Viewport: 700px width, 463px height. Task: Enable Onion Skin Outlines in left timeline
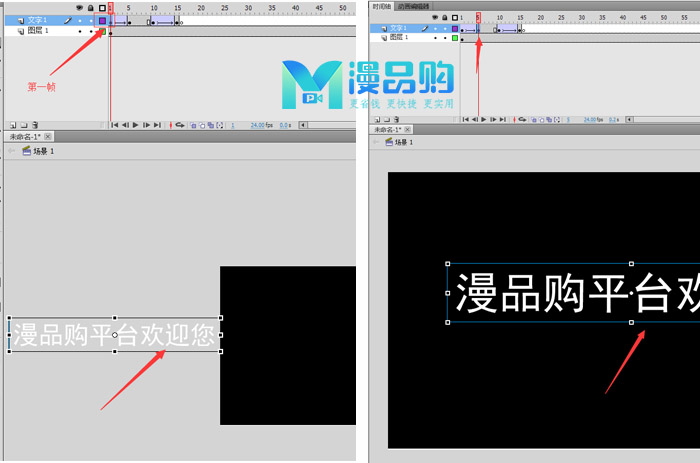point(202,125)
